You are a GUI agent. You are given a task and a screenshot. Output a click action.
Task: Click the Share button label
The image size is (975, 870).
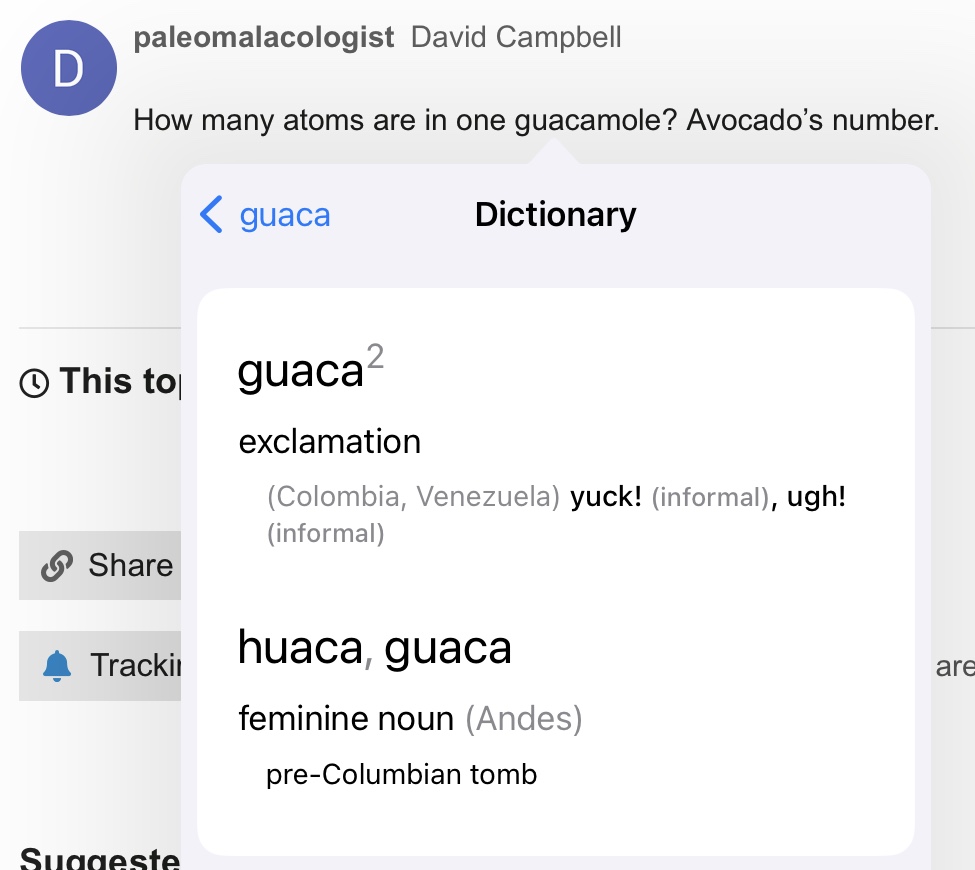[131, 565]
